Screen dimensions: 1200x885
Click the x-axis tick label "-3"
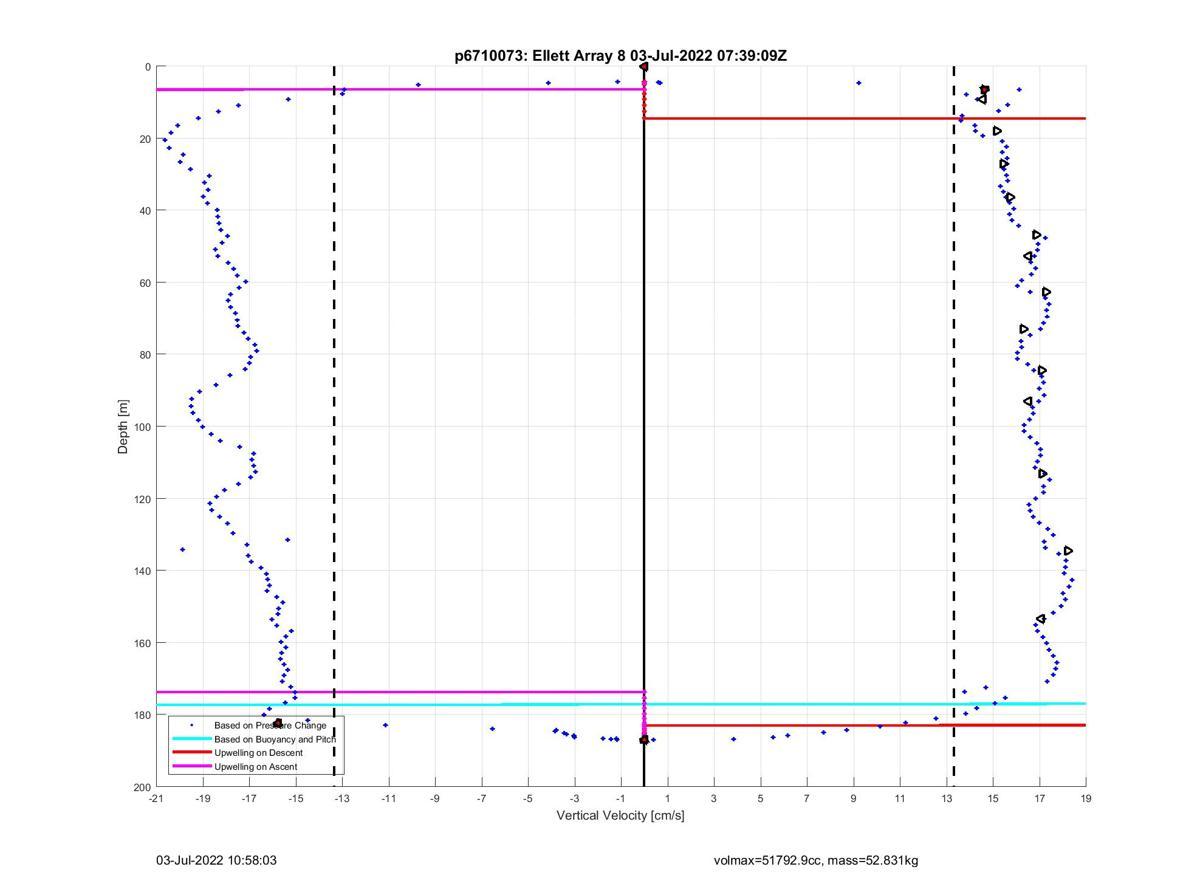pyautogui.click(x=574, y=799)
